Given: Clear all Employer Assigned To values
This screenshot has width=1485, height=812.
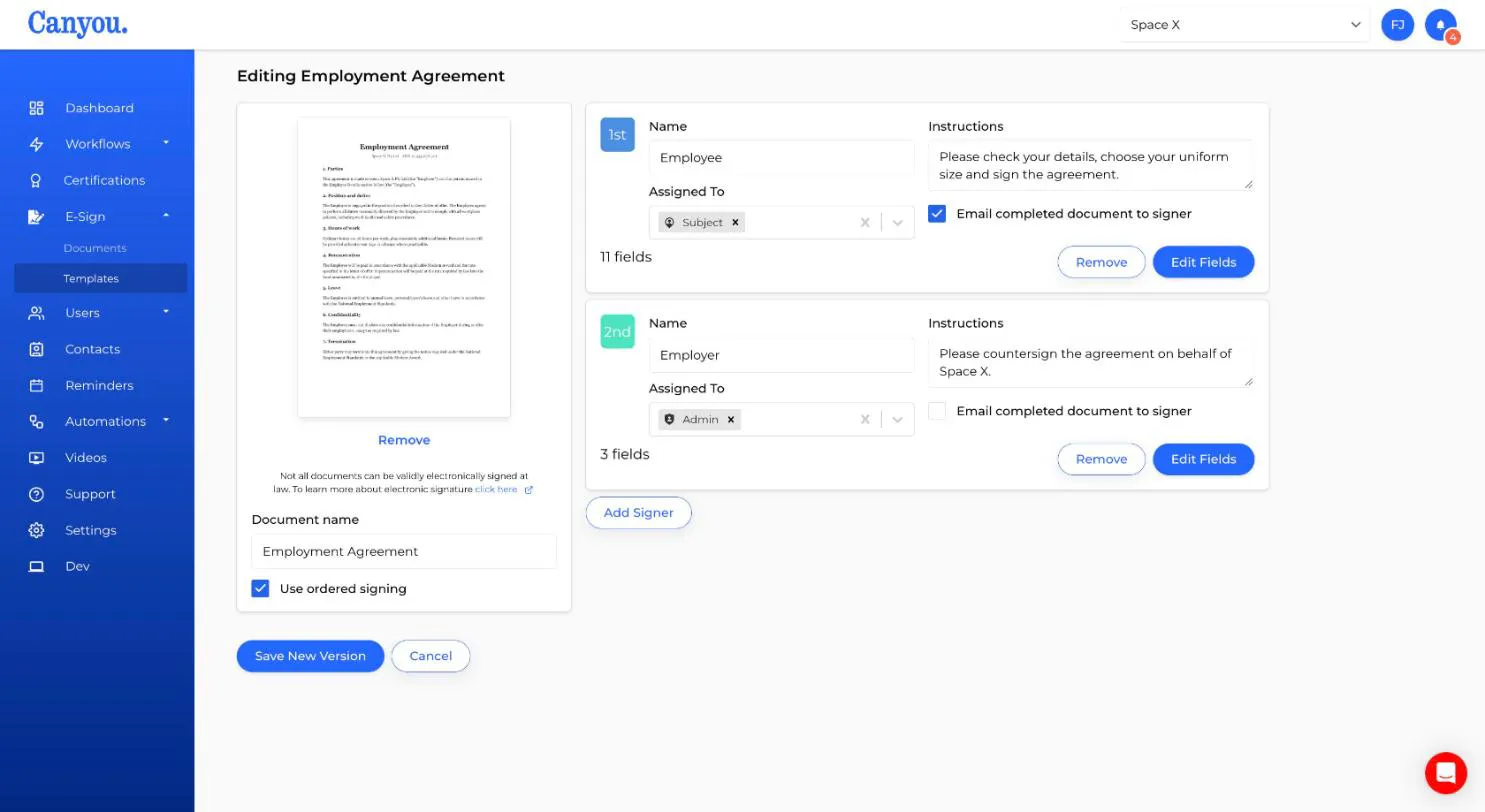Looking at the screenshot, I should coord(865,419).
